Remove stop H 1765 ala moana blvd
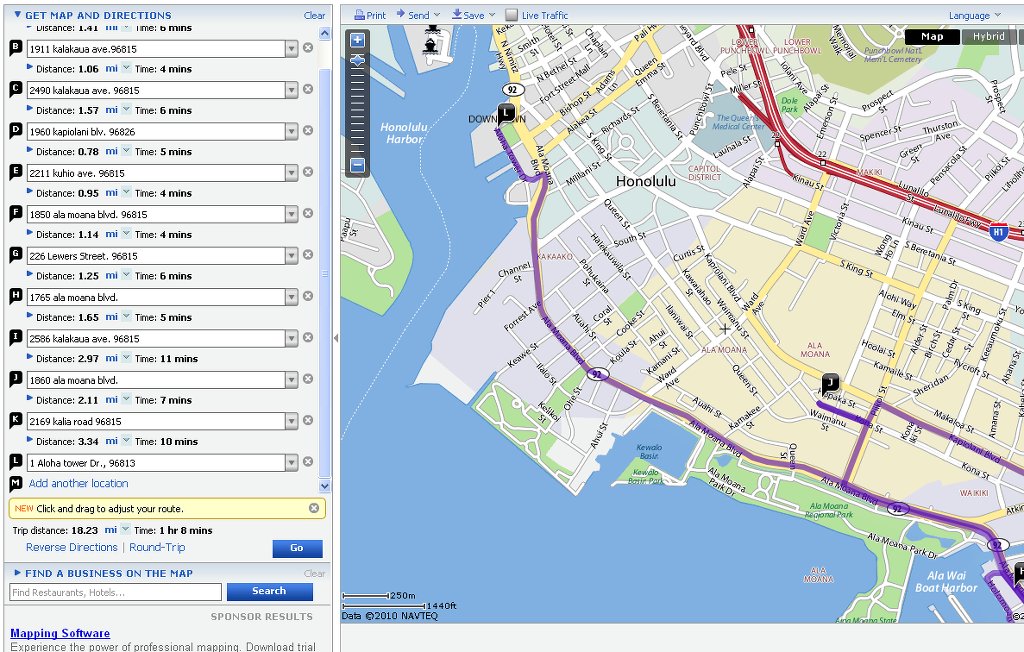Viewport: 1024px width, 652px height. [x=308, y=296]
